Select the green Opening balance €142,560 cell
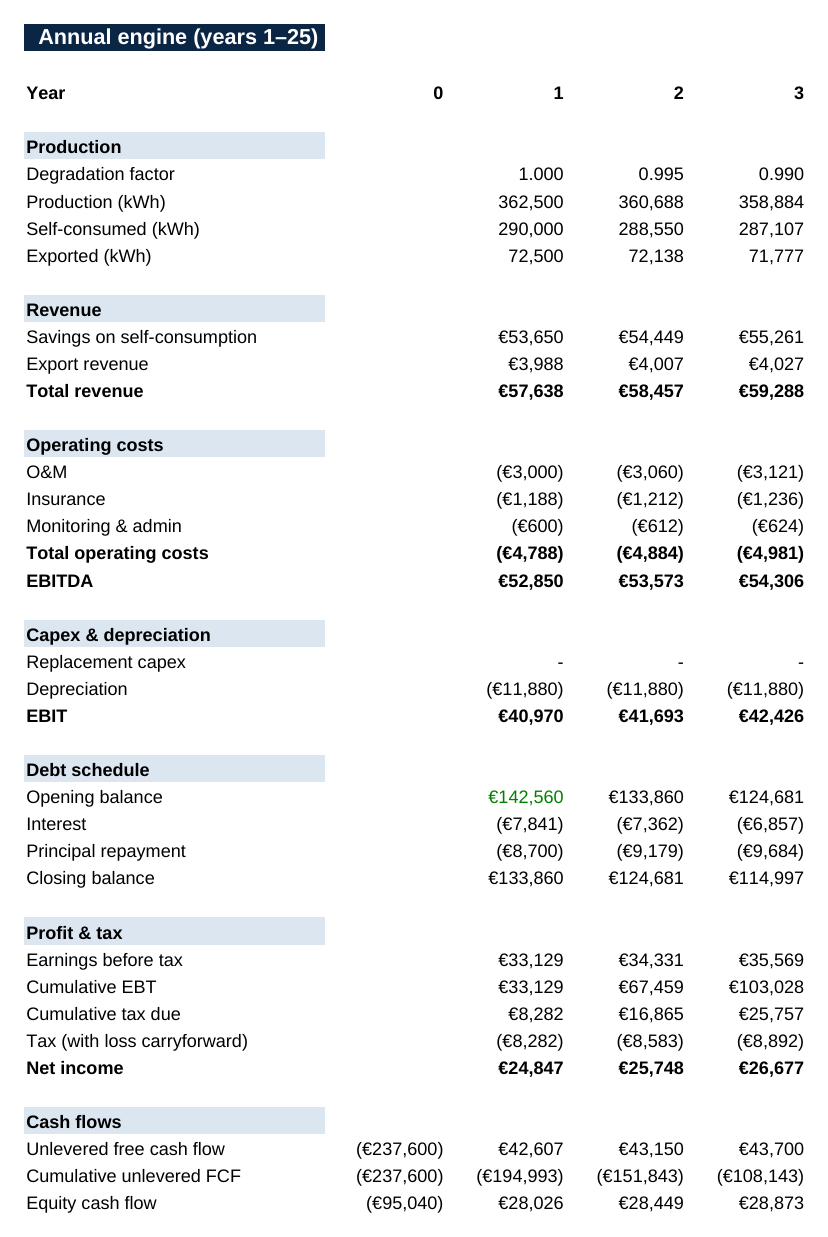This screenshot has width=828, height=1237. tap(525, 797)
